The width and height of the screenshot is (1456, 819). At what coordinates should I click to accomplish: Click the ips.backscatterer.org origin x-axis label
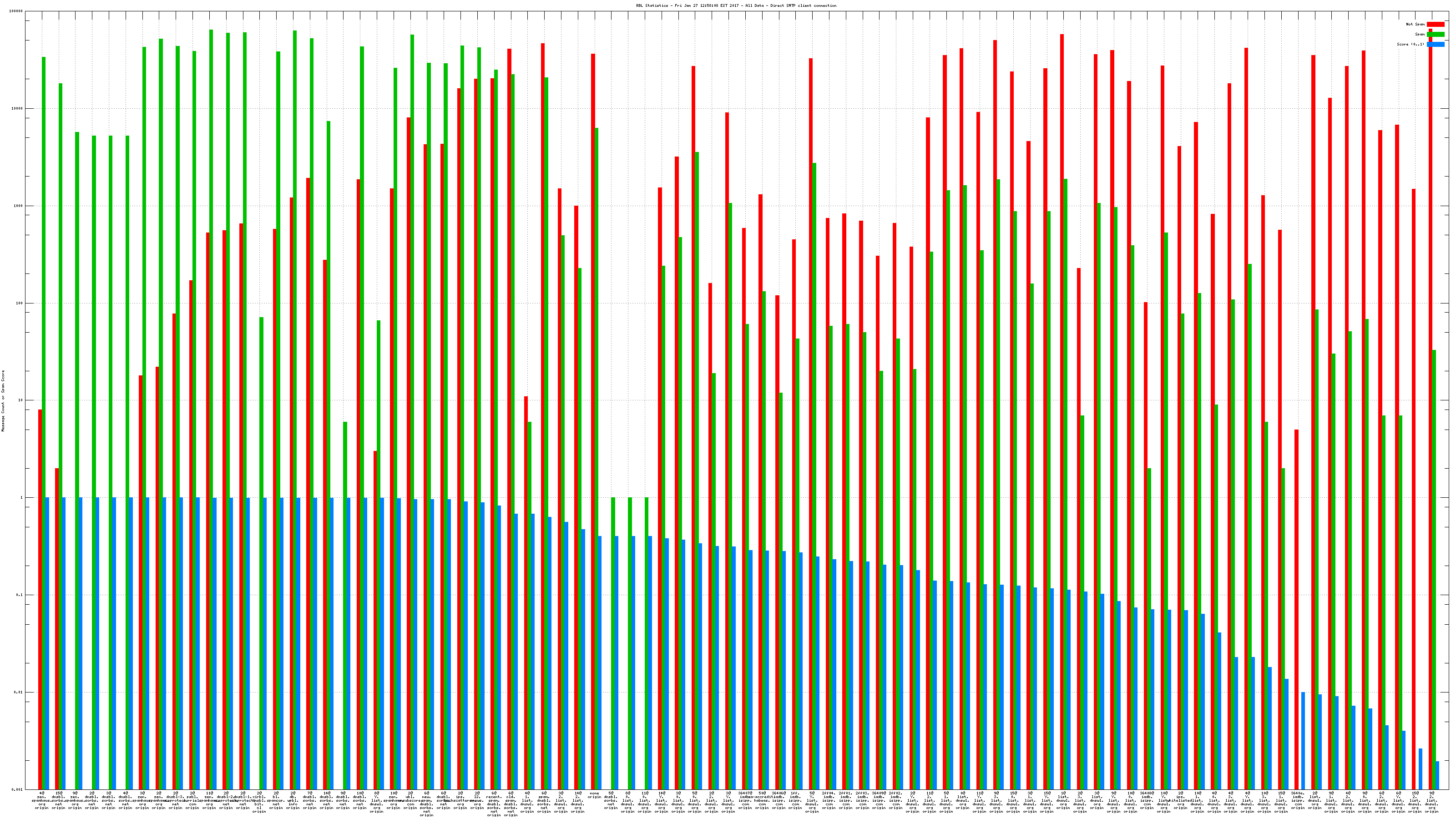[460, 800]
